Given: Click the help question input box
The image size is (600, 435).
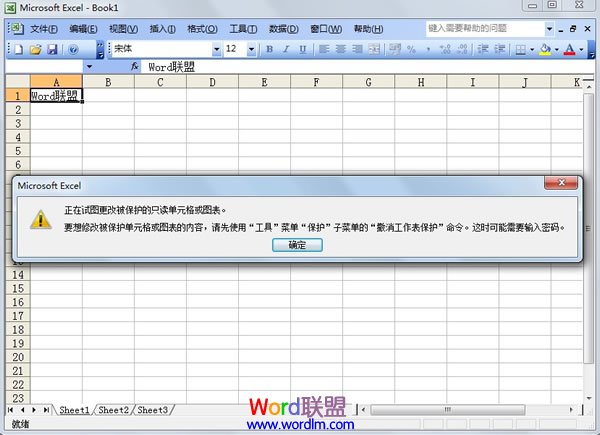Looking at the screenshot, I should 485,29.
